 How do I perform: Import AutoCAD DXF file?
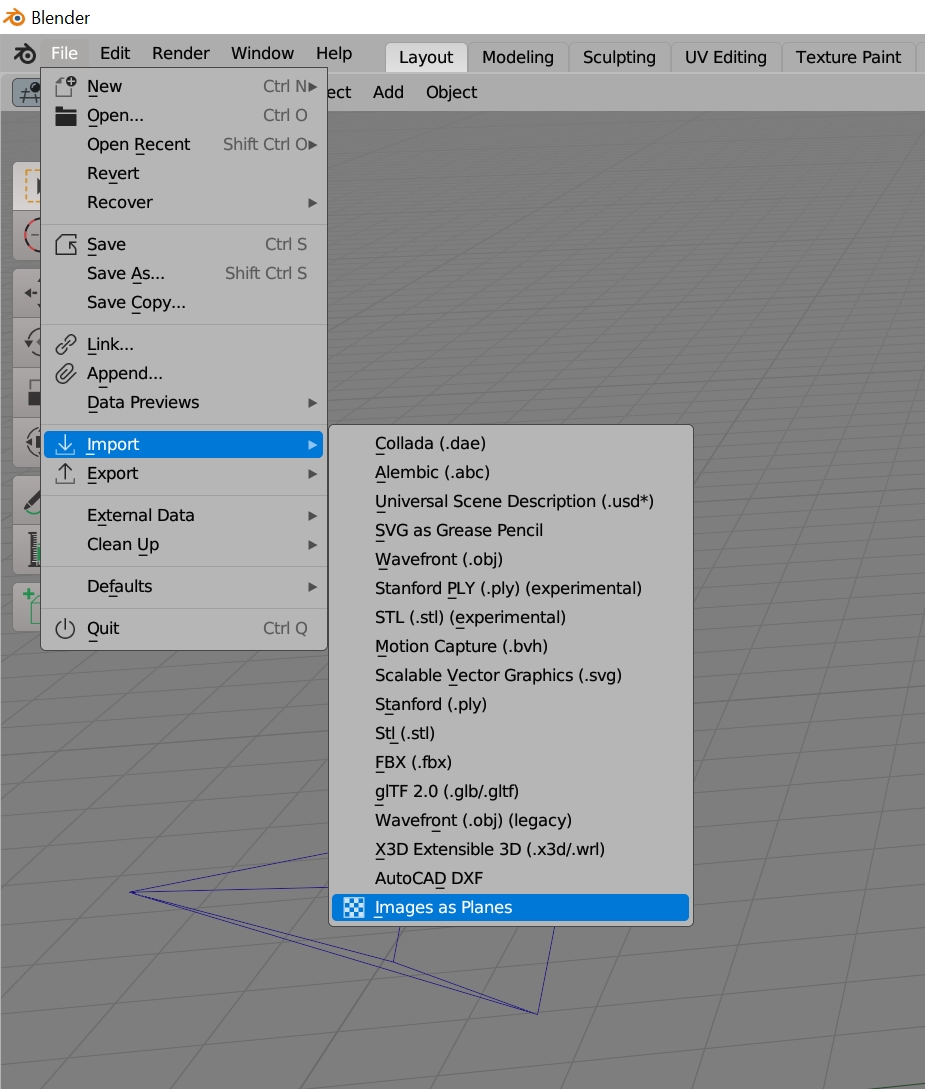pyautogui.click(x=510, y=879)
